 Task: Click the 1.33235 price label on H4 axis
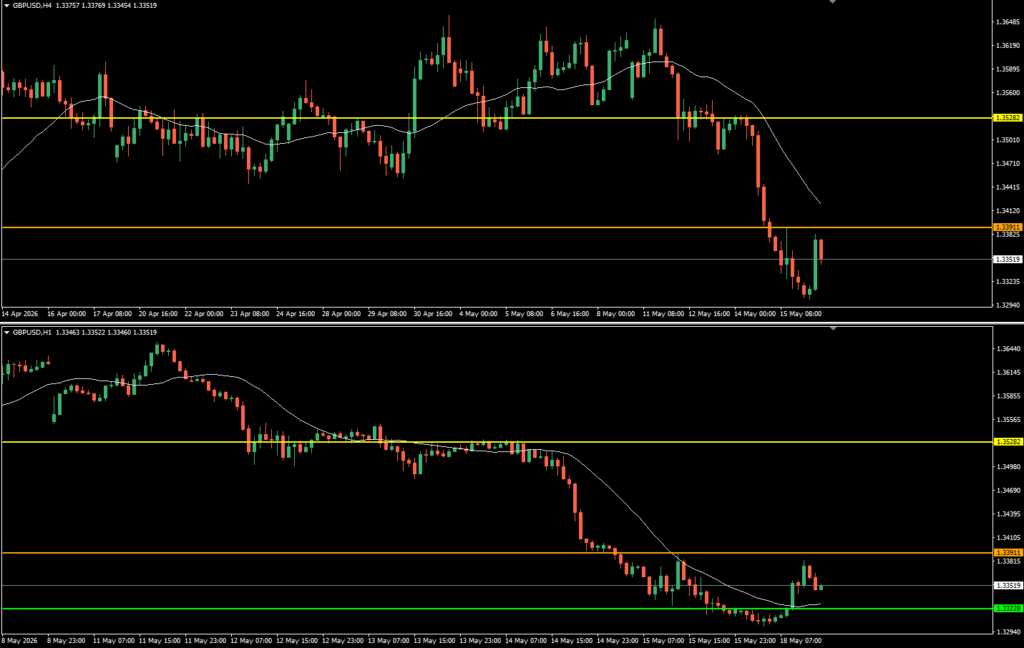coord(1008,282)
